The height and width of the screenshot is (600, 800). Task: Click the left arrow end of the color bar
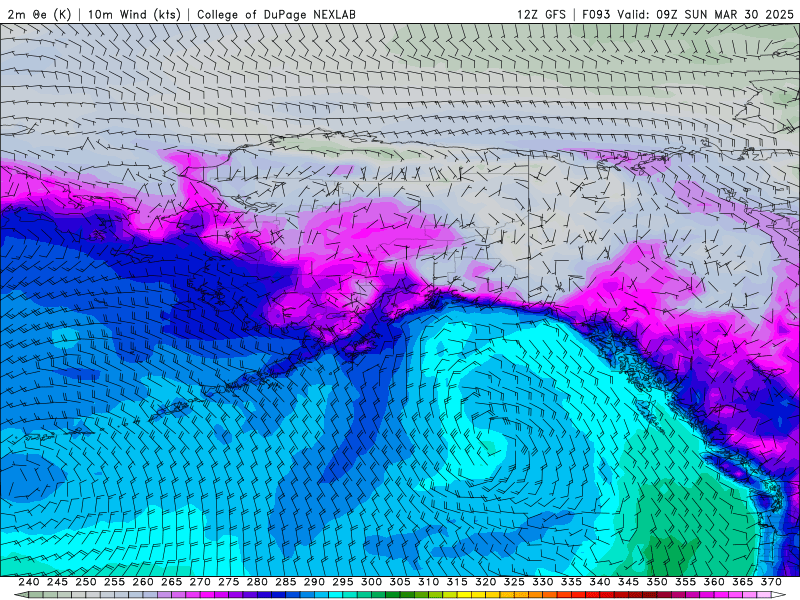[x=21, y=595]
